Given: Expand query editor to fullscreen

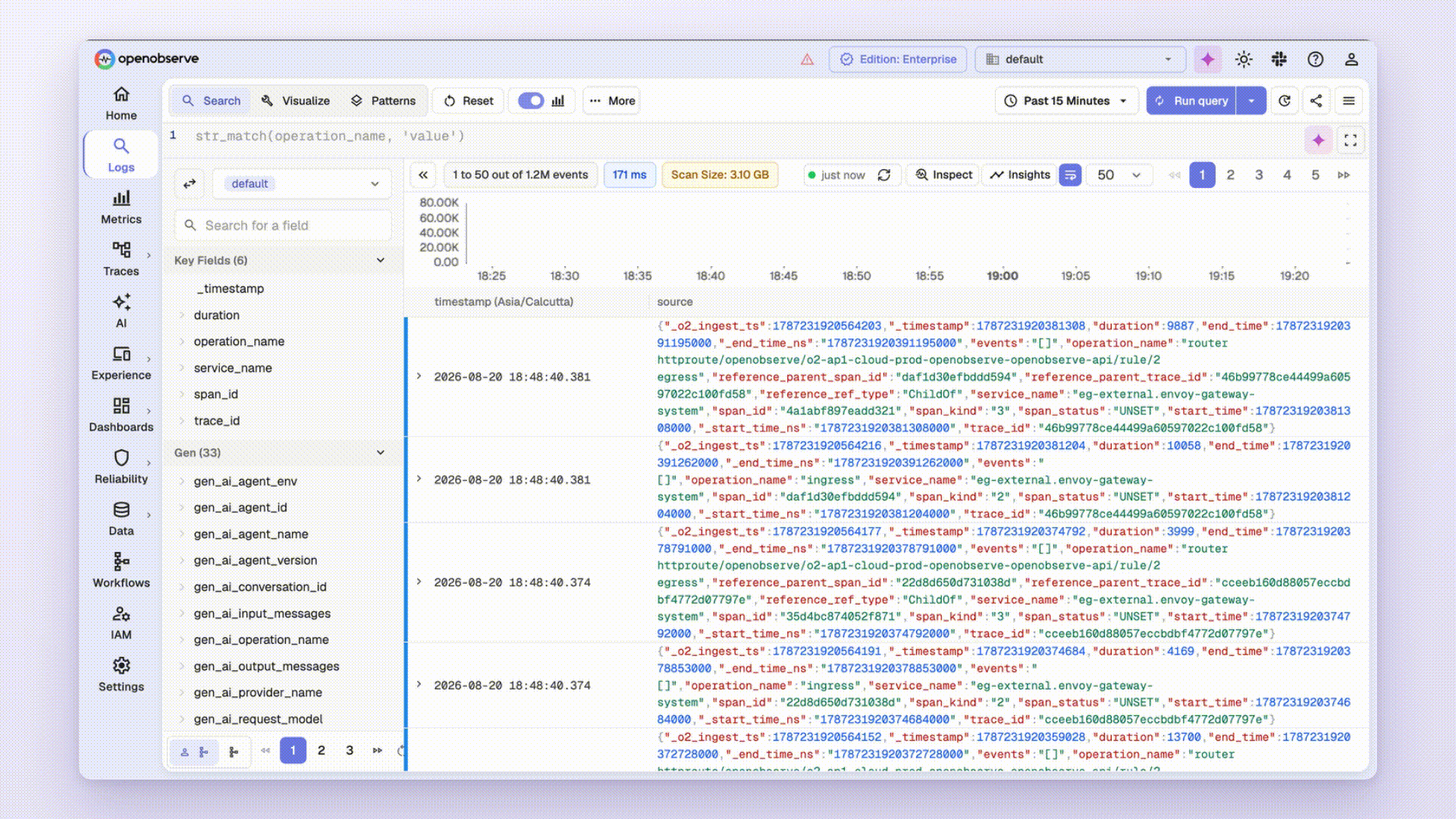Looking at the screenshot, I should point(1351,140).
